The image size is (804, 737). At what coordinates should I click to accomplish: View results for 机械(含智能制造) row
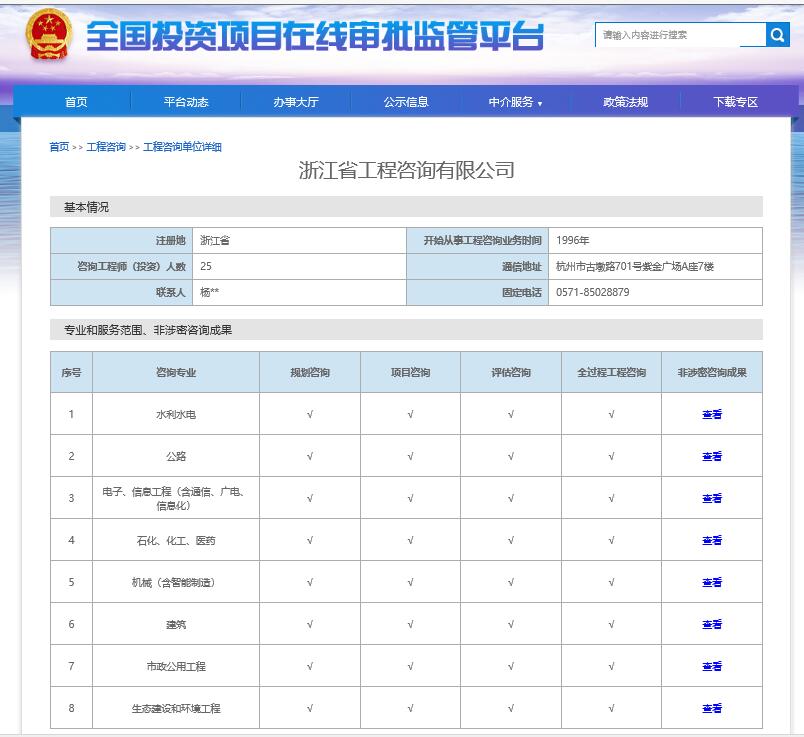pyautogui.click(x=712, y=583)
